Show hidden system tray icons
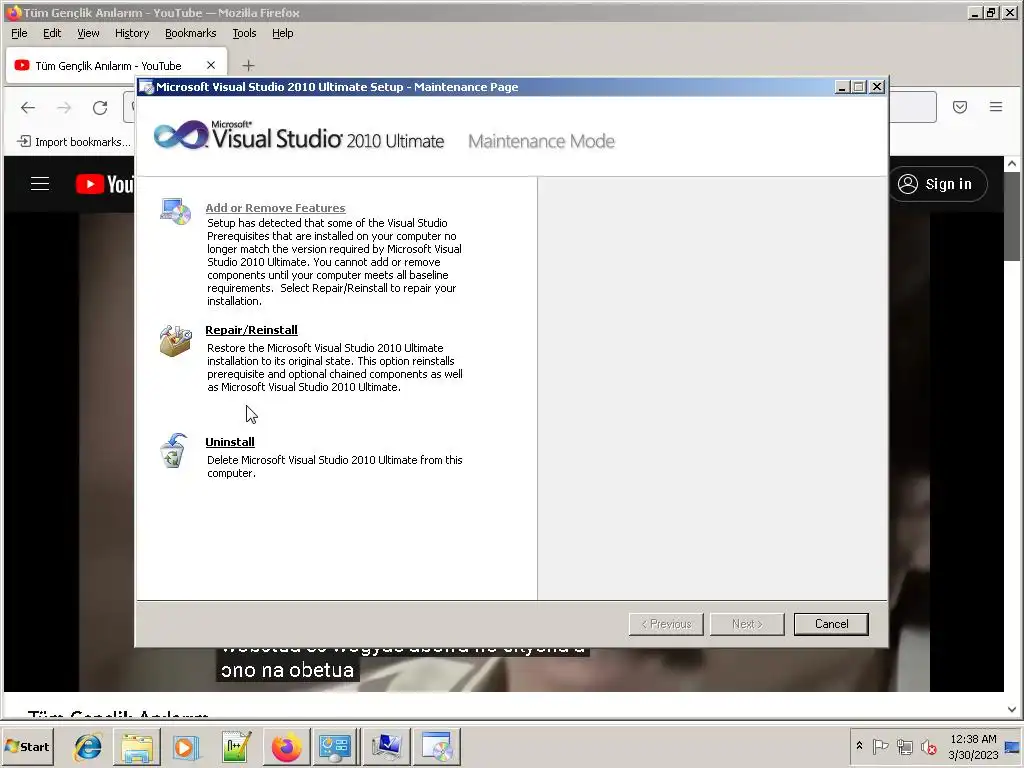Screen dimensions: 1024x768 [x=859, y=745]
